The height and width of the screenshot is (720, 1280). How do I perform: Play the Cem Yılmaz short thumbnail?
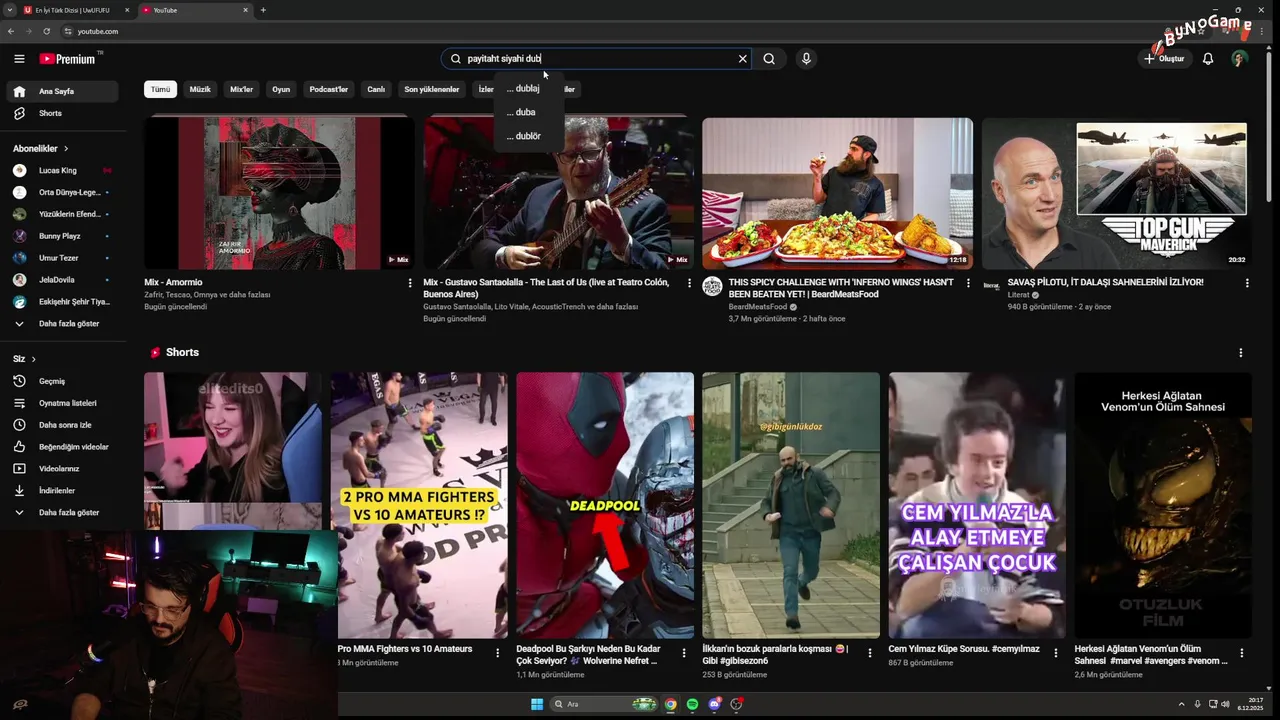click(977, 505)
